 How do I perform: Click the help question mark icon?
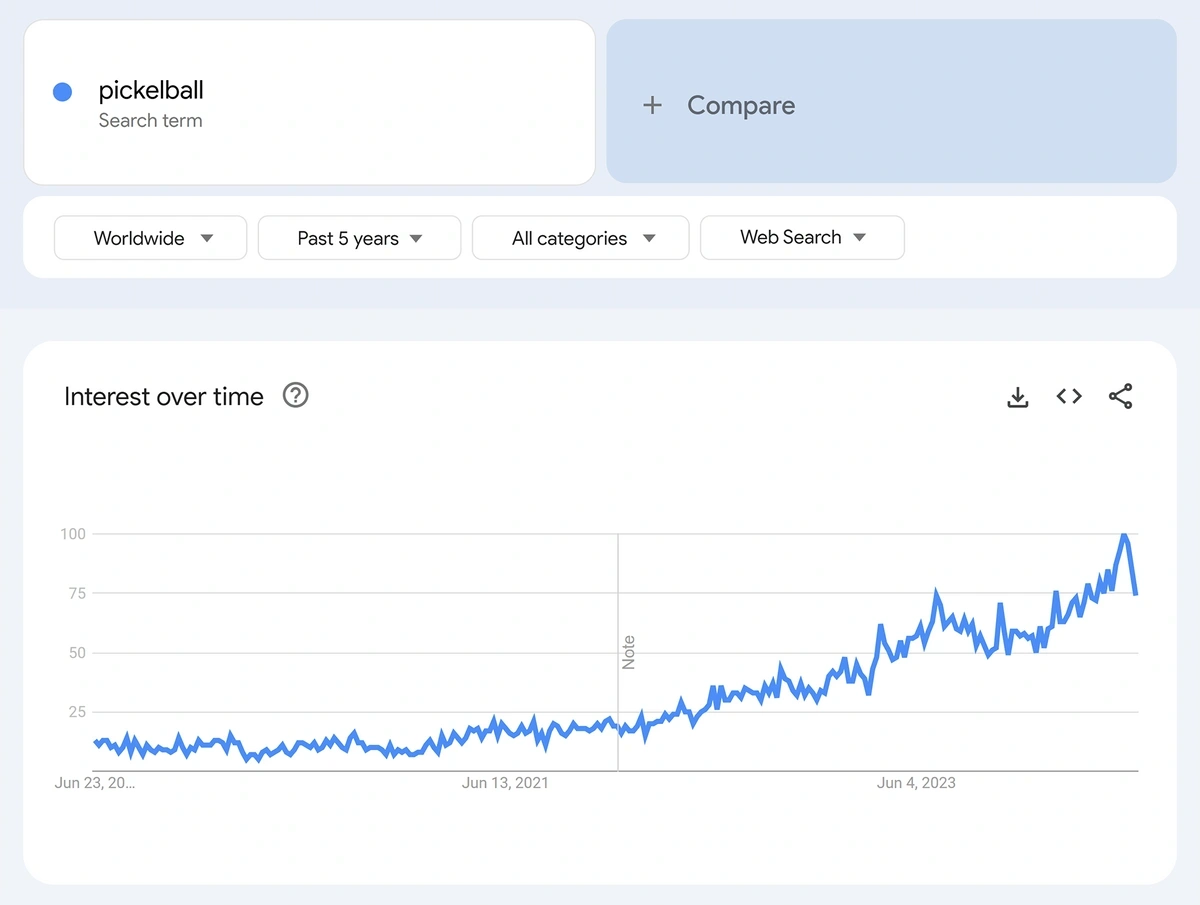pos(295,396)
